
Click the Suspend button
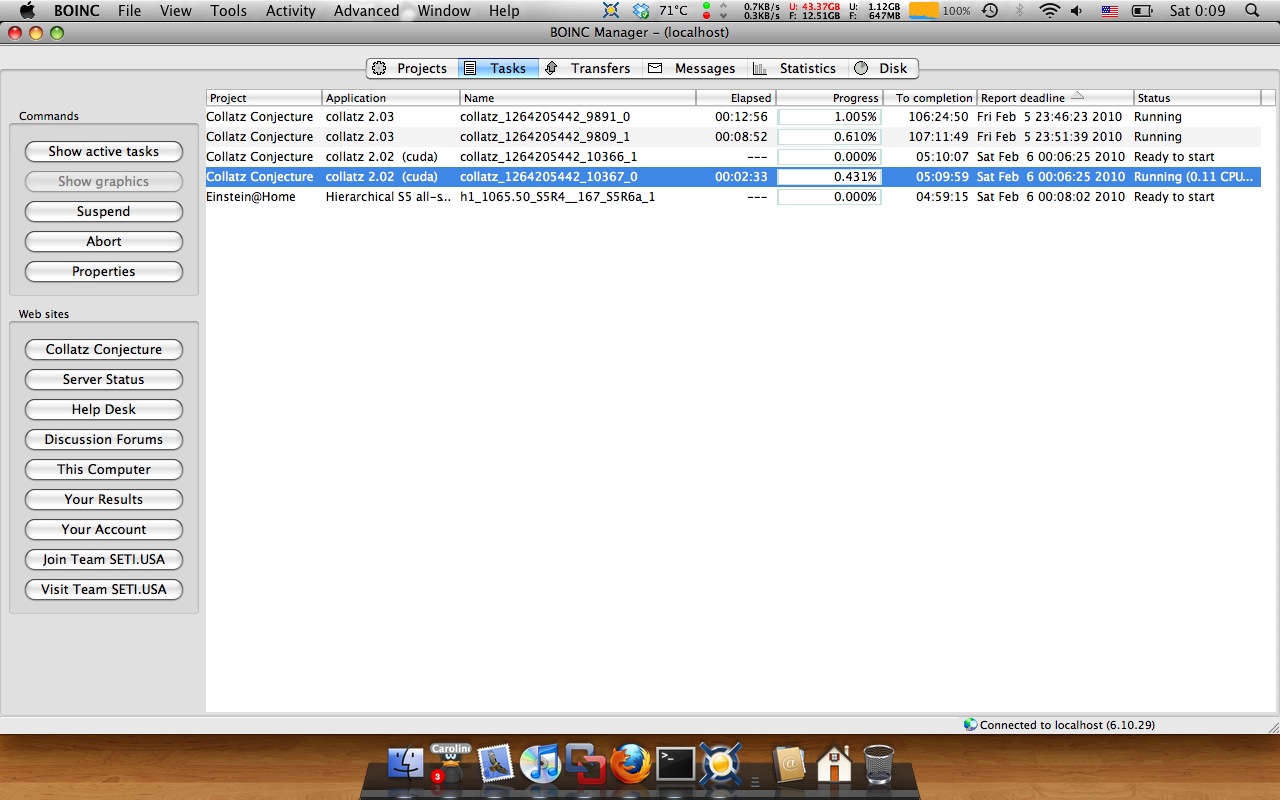pyautogui.click(x=104, y=212)
